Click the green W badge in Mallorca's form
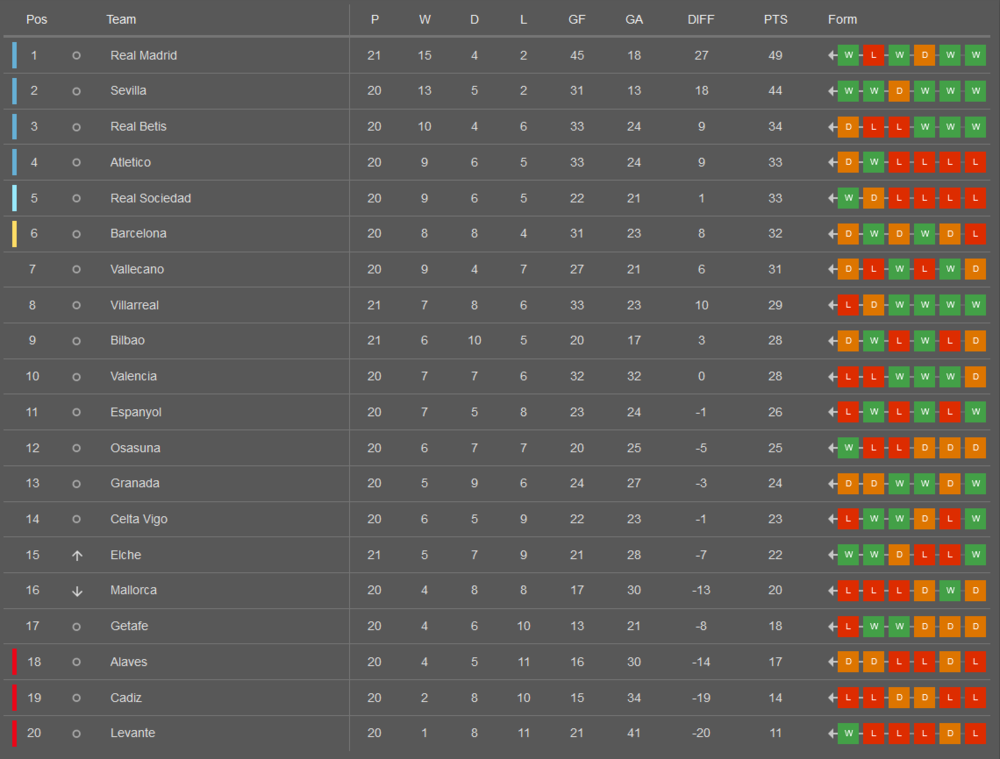Image resolution: width=1000 pixels, height=759 pixels. click(x=950, y=591)
